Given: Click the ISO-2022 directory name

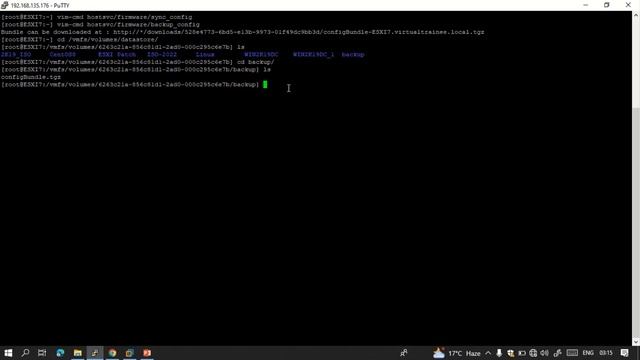Looking at the screenshot, I should (x=162, y=54).
